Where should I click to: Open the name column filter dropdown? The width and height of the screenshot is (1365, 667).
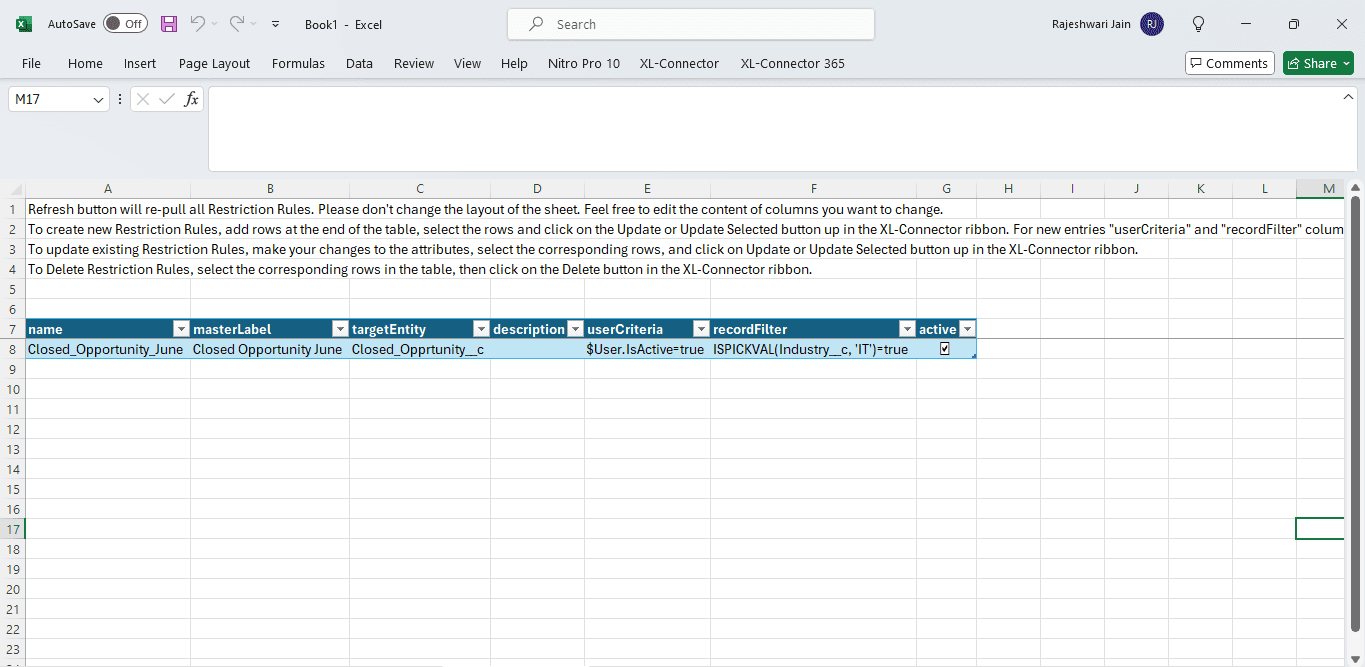181,329
